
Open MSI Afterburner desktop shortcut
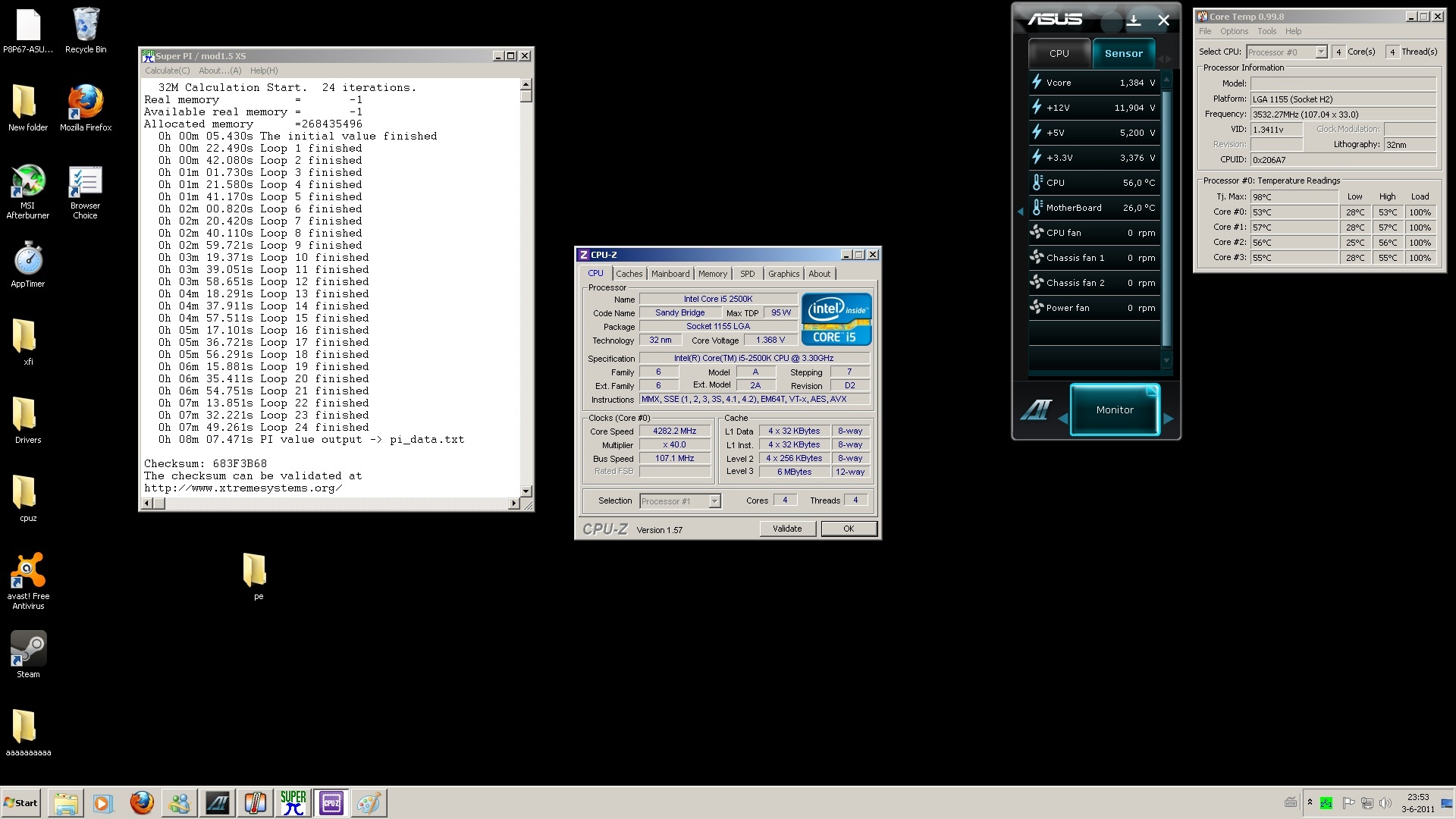click(x=28, y=182)
